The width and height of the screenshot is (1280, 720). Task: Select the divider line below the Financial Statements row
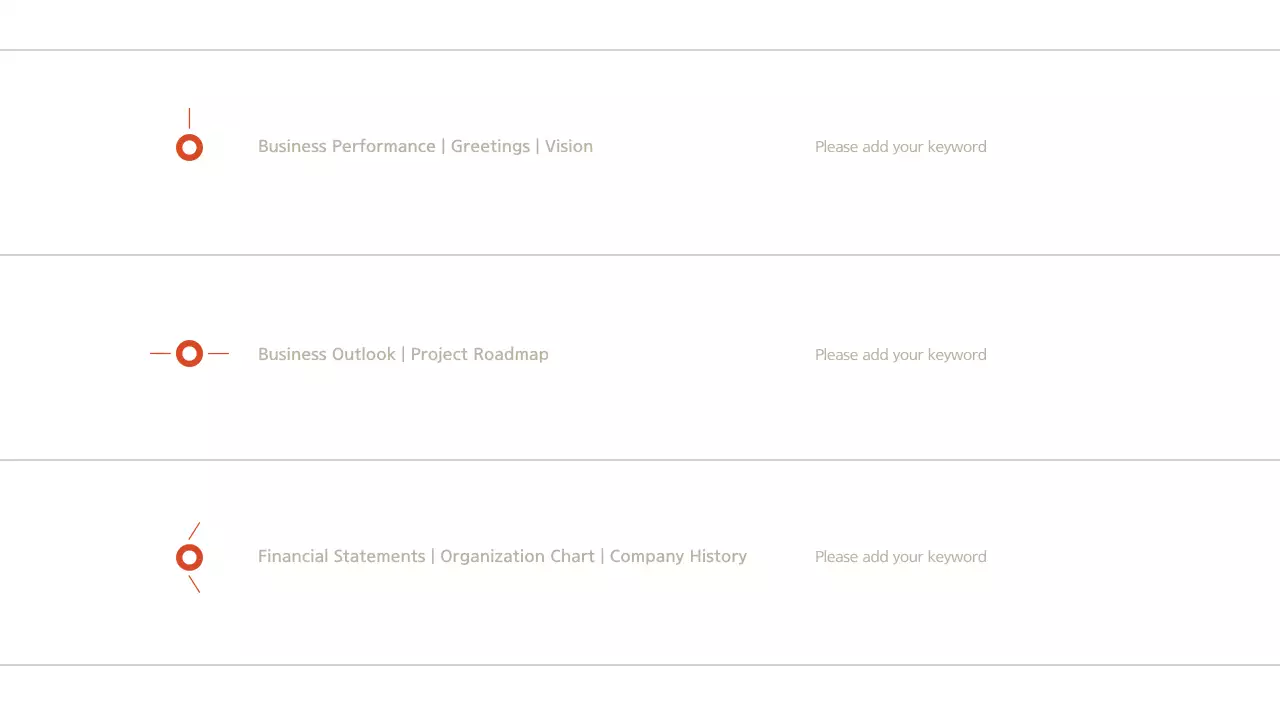point(640,665)
